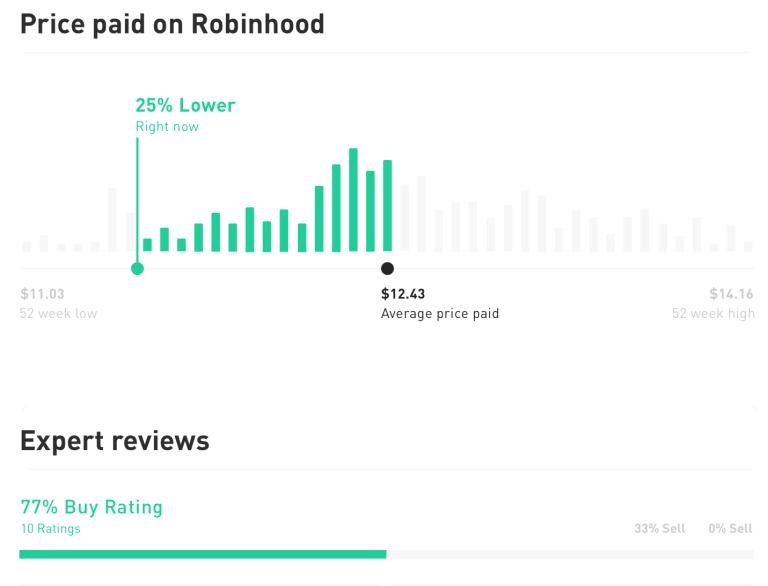Click the "Right now" text
The height and width of the screenshot is (586, 768).
click(x=167, y=127)
